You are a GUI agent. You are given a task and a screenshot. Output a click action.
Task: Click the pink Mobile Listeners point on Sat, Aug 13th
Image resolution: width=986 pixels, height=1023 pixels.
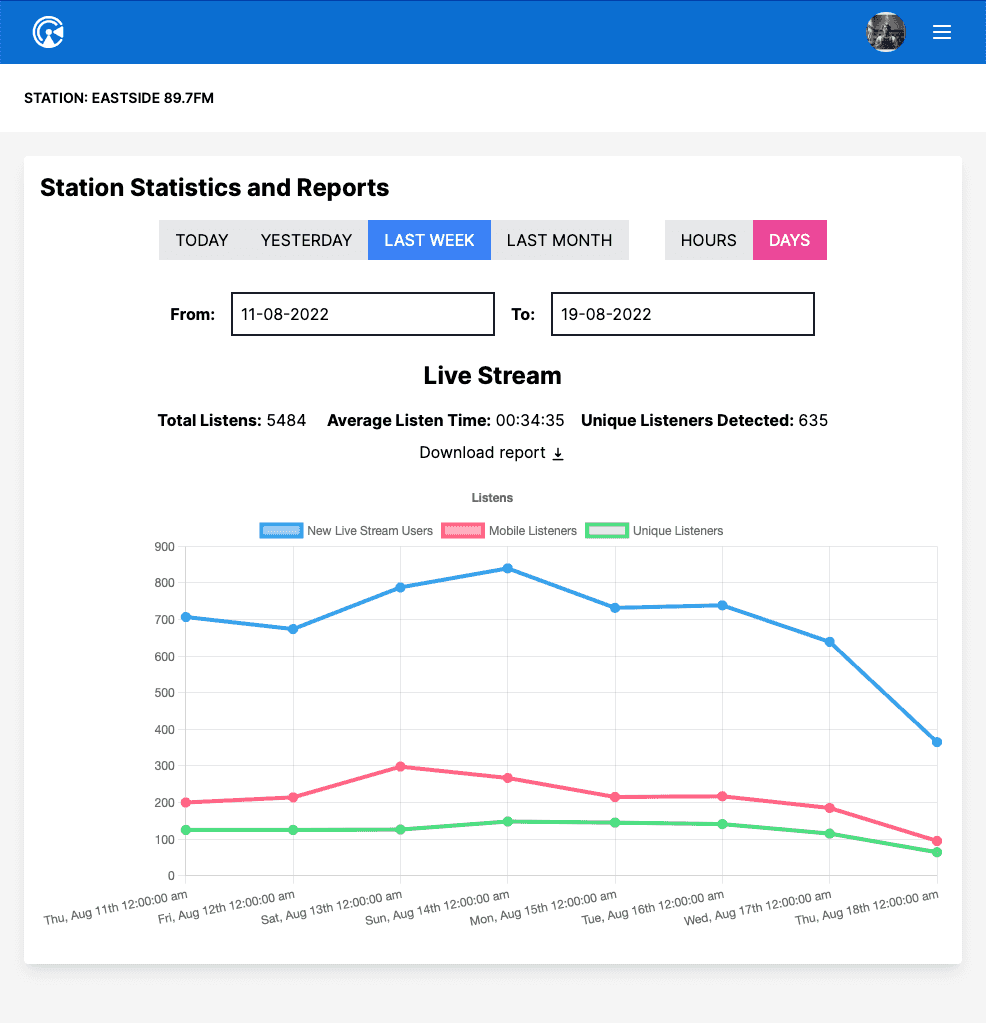(400, 766)
